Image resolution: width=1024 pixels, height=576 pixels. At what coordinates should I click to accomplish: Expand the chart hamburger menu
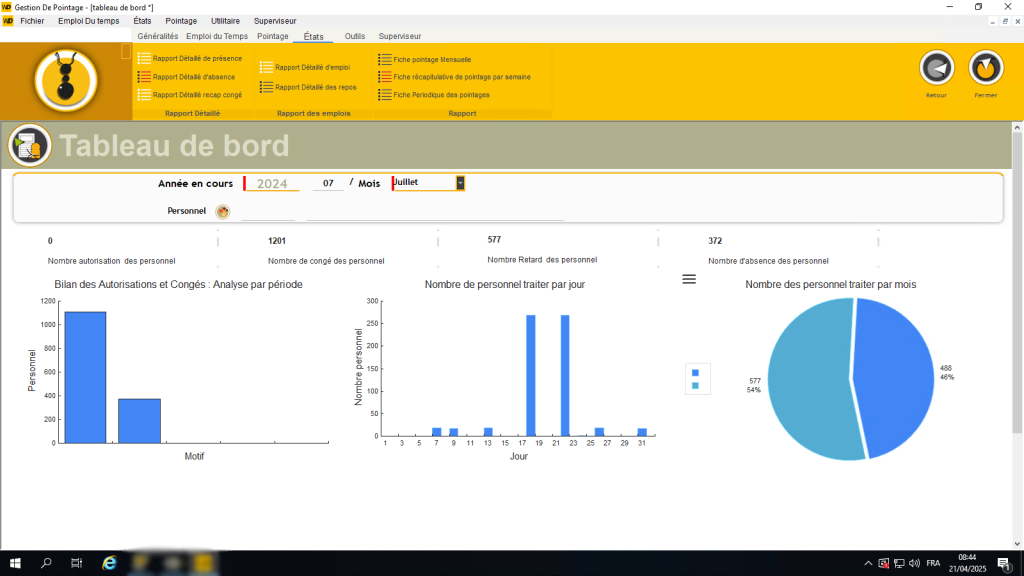coord(688,279)
